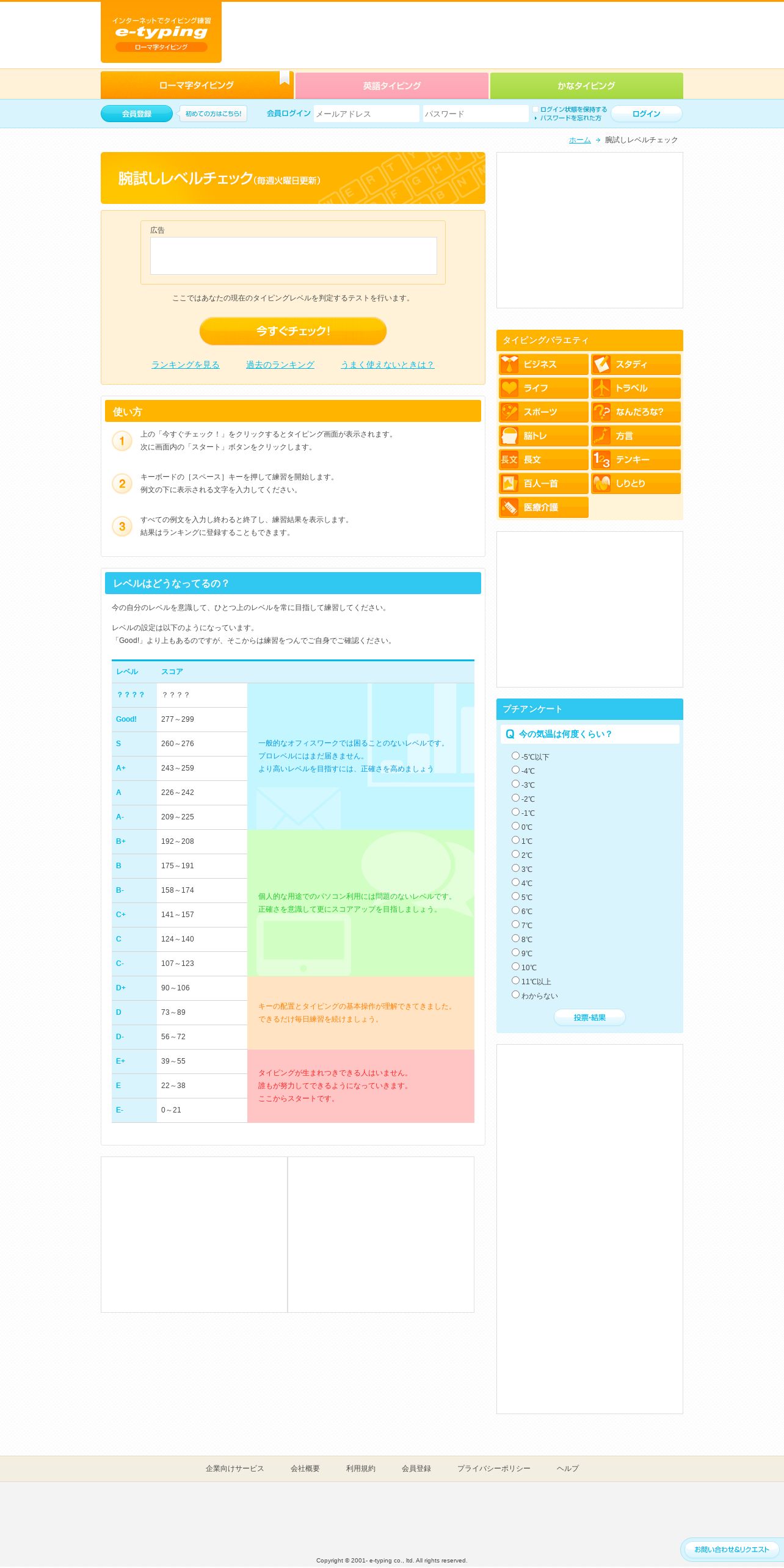Open 会社概要 footer link
Viewport: 784px width, 1568px height.
305,1468
